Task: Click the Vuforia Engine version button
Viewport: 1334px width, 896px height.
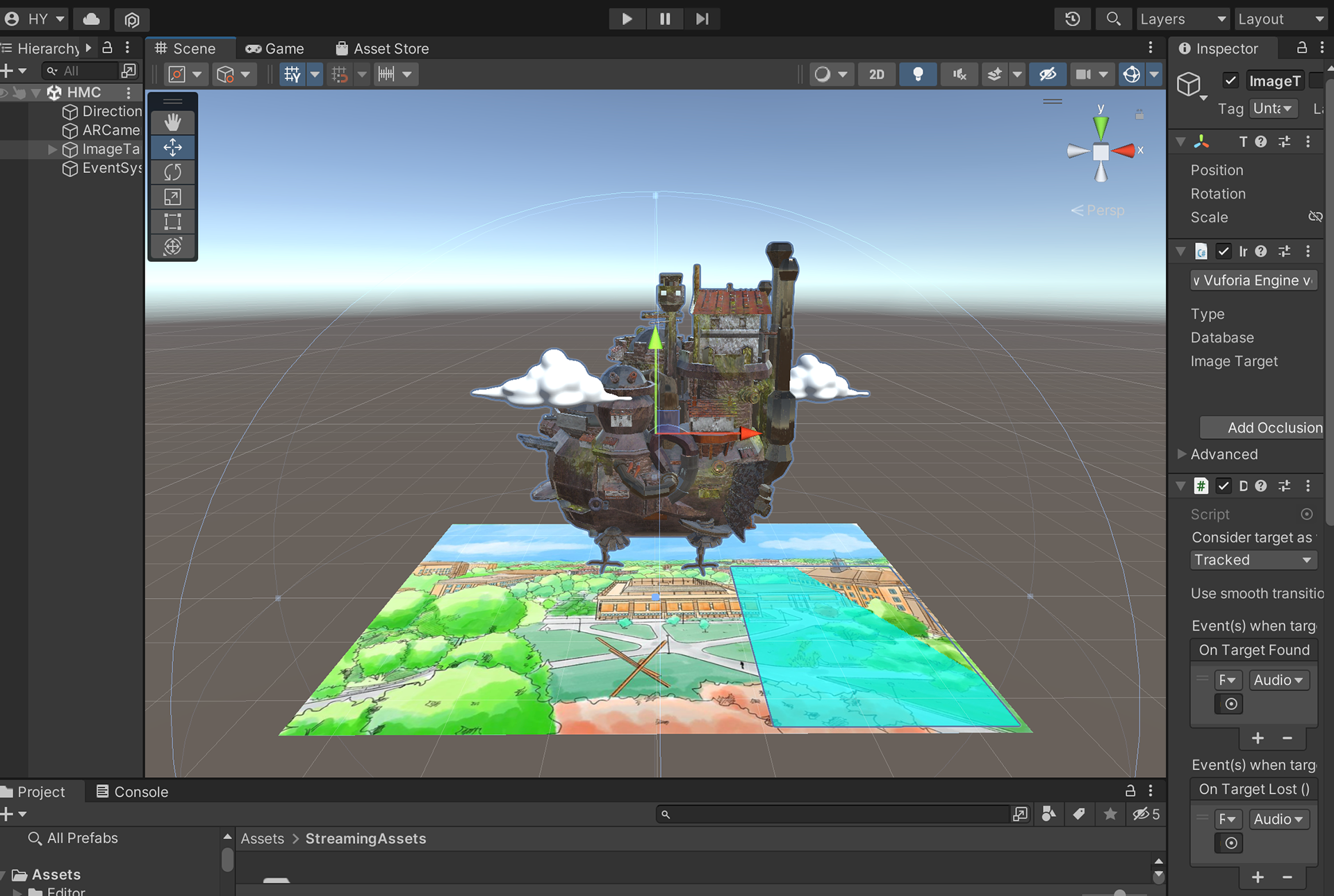Action: [1253, 281]
